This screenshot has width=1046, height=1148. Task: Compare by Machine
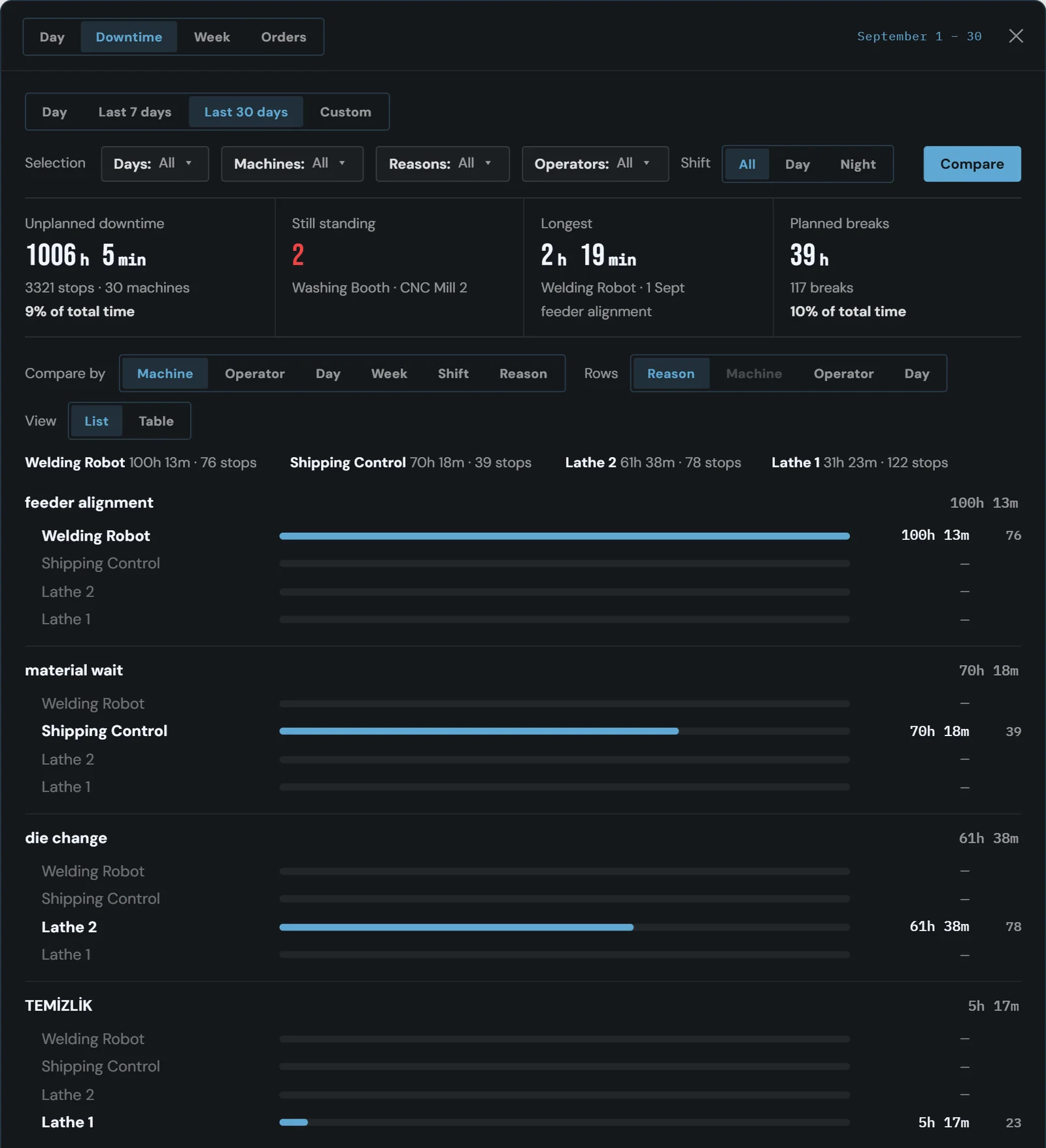point(165,373)
